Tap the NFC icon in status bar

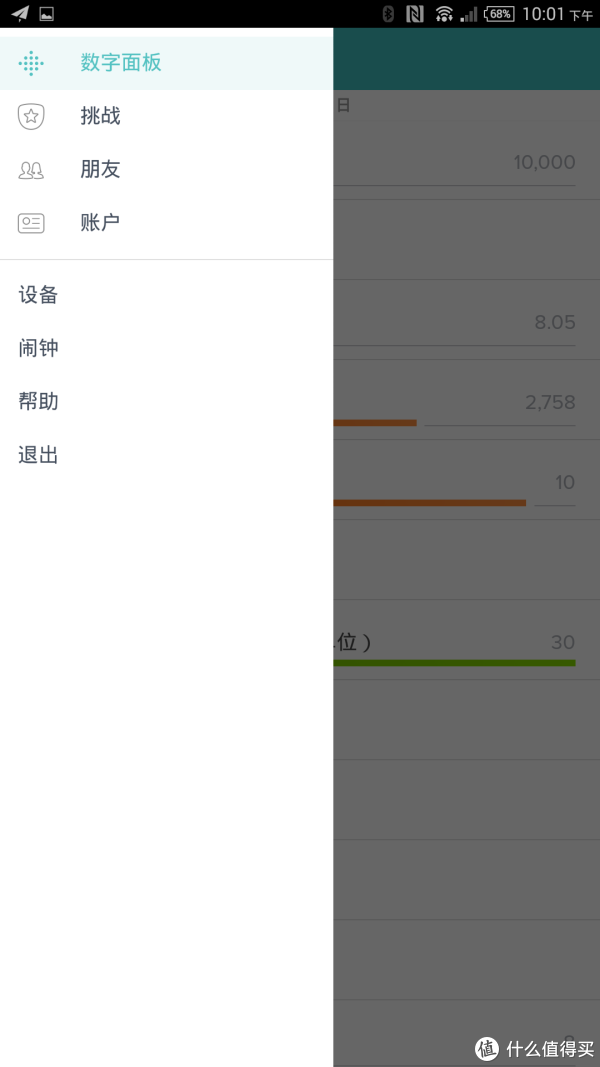414,14
